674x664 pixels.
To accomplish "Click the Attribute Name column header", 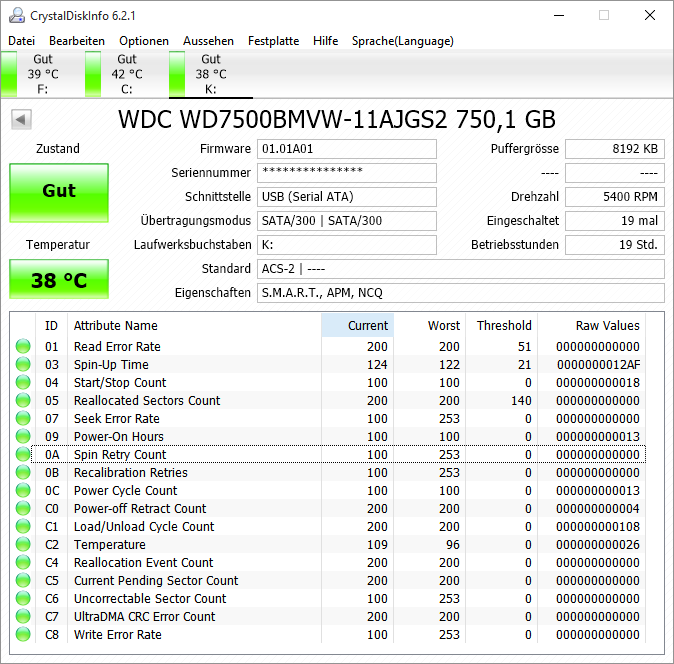I will point(194,325).
